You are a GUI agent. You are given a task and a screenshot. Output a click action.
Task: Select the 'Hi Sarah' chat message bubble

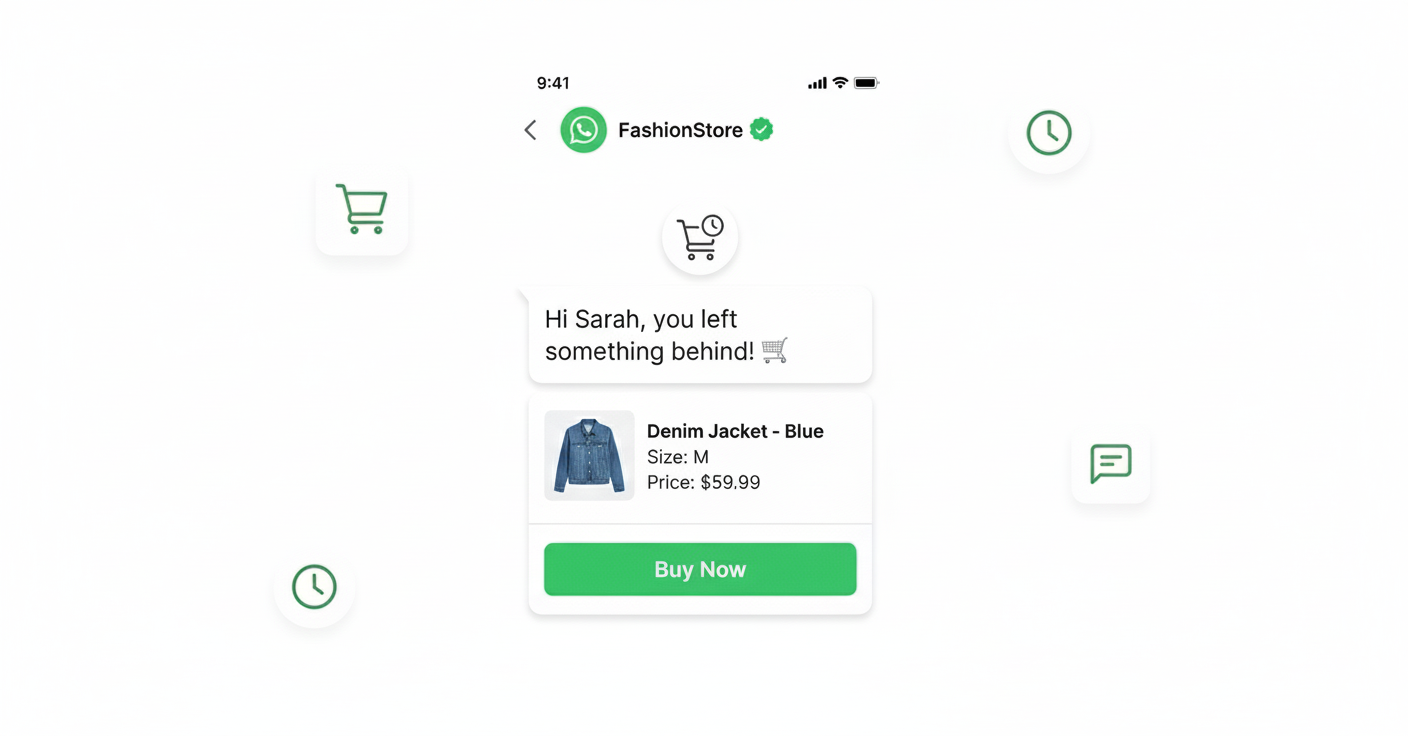coord(699,335)
